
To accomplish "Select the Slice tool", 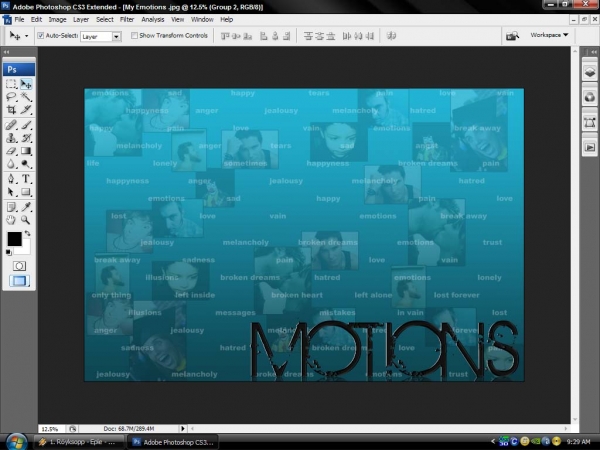I will point(26,110).
